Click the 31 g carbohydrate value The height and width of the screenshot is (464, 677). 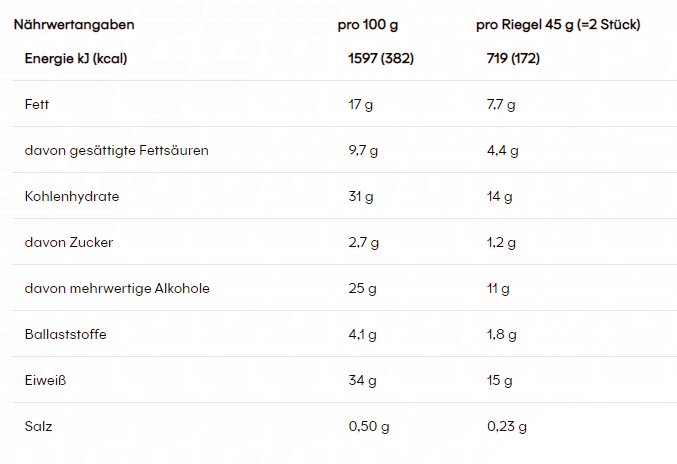tap(361, 197)
